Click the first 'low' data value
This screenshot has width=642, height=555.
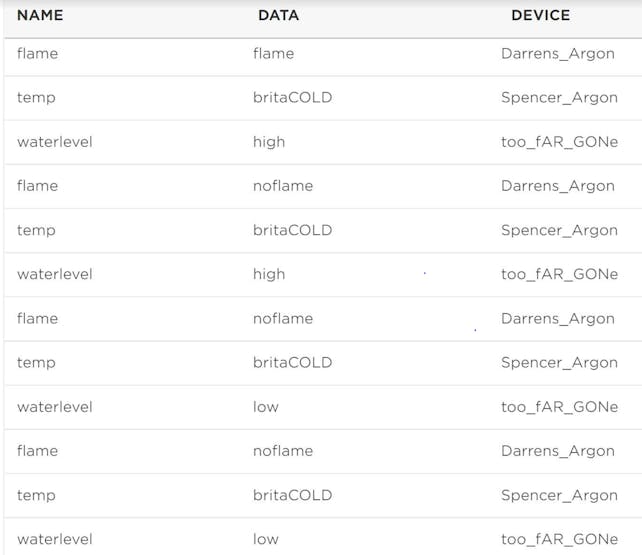266,407
